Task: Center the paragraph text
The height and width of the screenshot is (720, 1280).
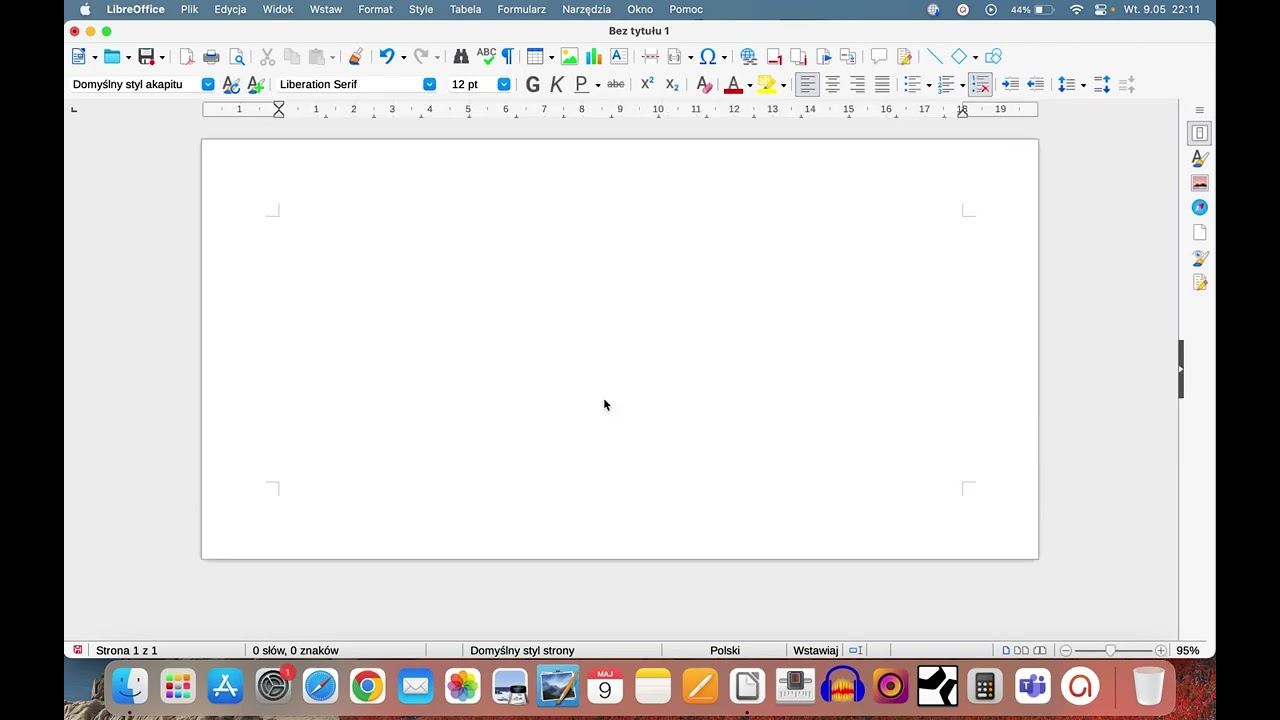Action: pyautogui.click(x=832, y=84)
